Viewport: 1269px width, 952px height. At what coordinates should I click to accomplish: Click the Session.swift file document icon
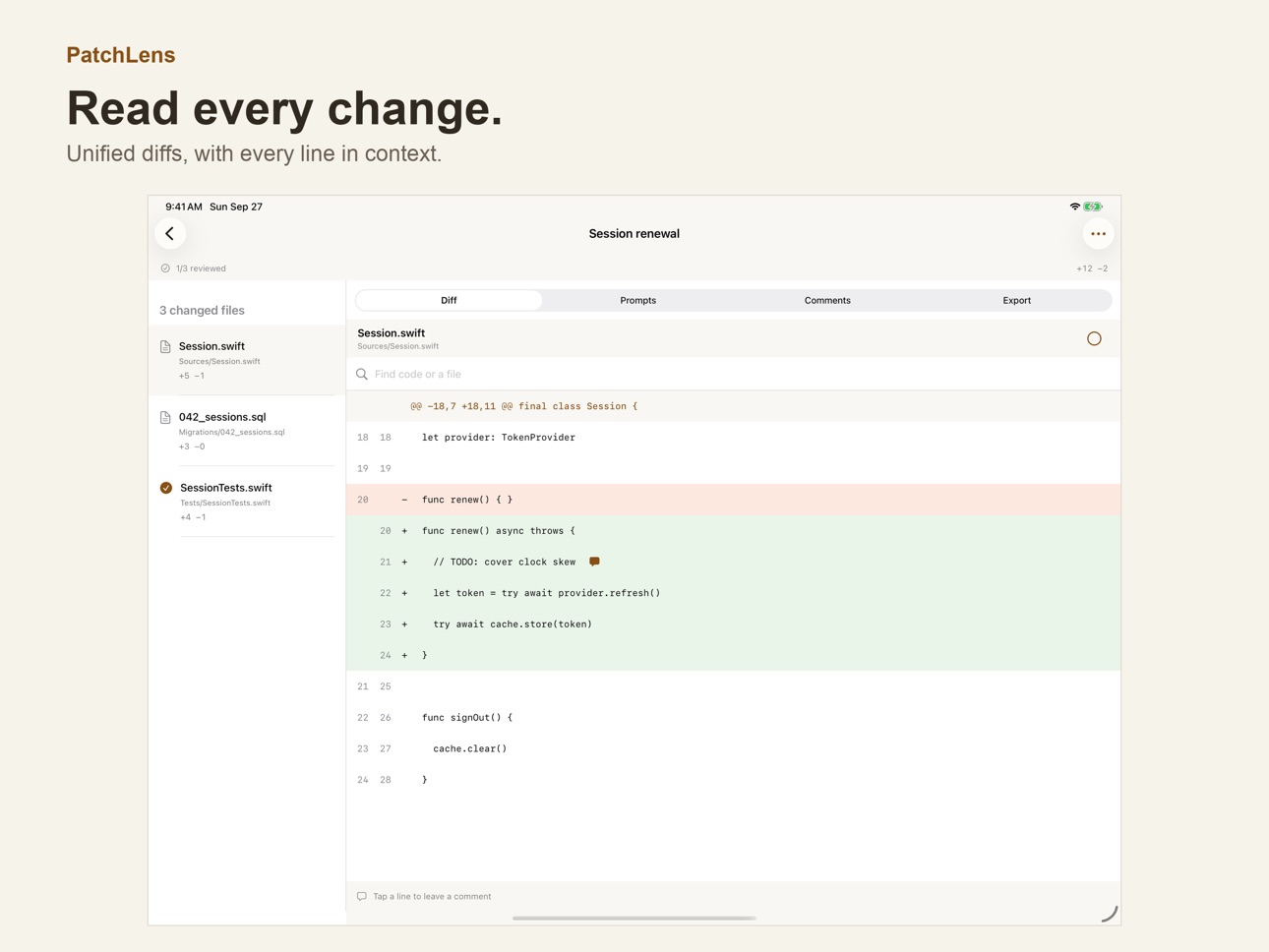(165, 346)
